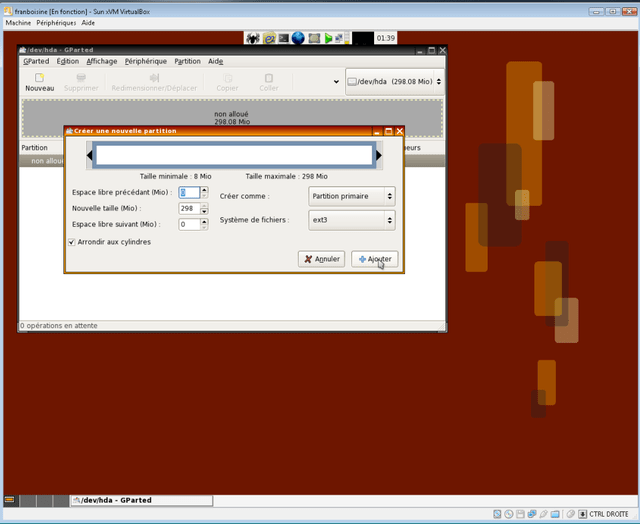Decrease Nouvelle taille spinner value

tap(204, 211)
